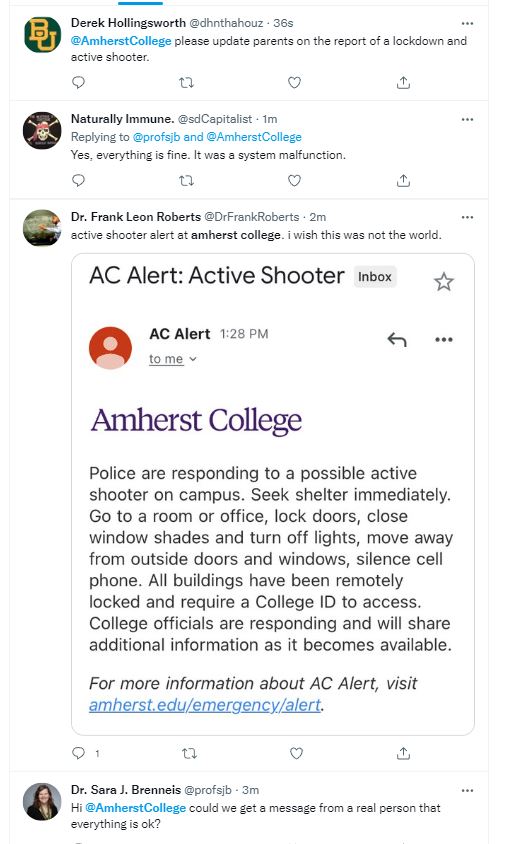Star the AC Alert email
The height and width of the screenshot is (844, 505).
[444, 281]
